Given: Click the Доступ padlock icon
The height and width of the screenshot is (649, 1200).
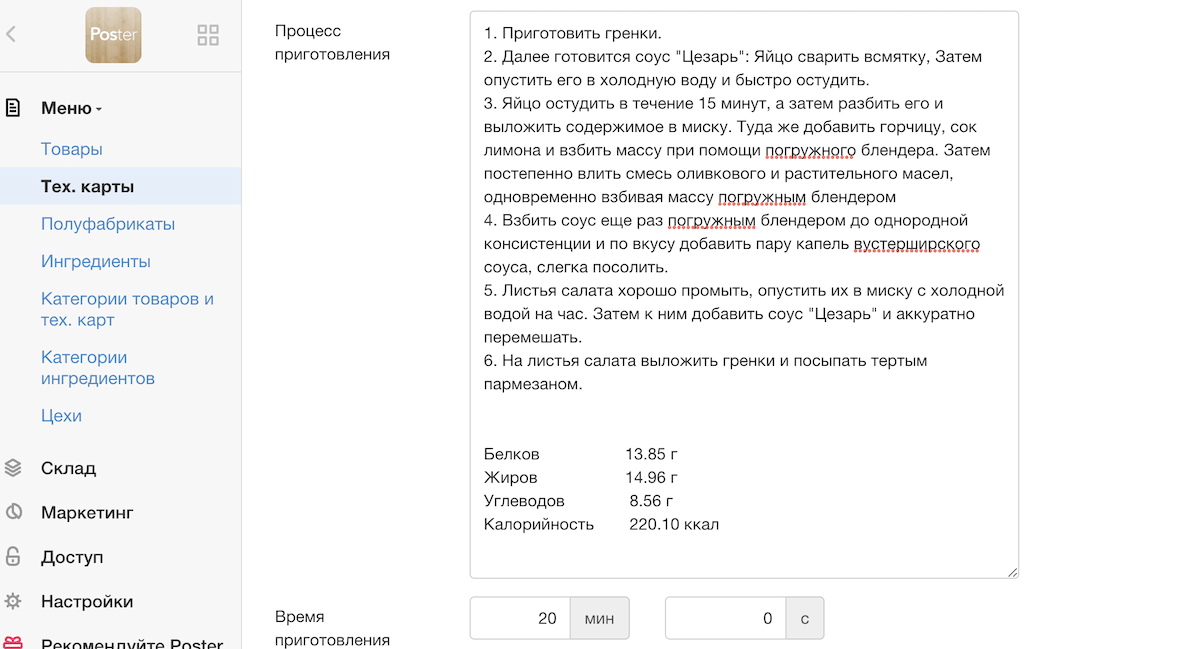Looking at the screenshot, I should click(x=13, y=557).
